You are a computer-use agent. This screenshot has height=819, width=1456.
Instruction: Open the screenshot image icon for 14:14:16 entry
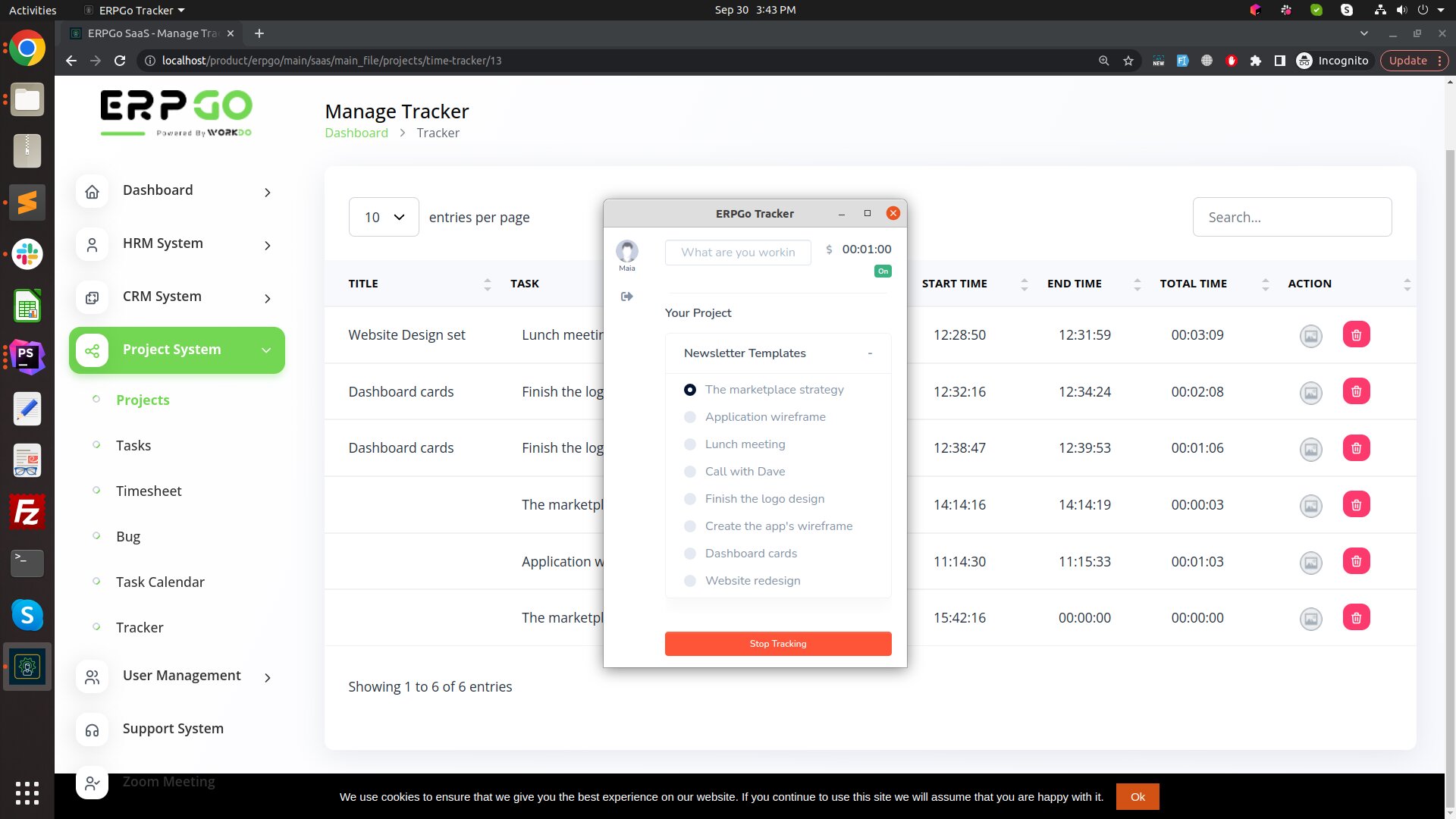1310,505
